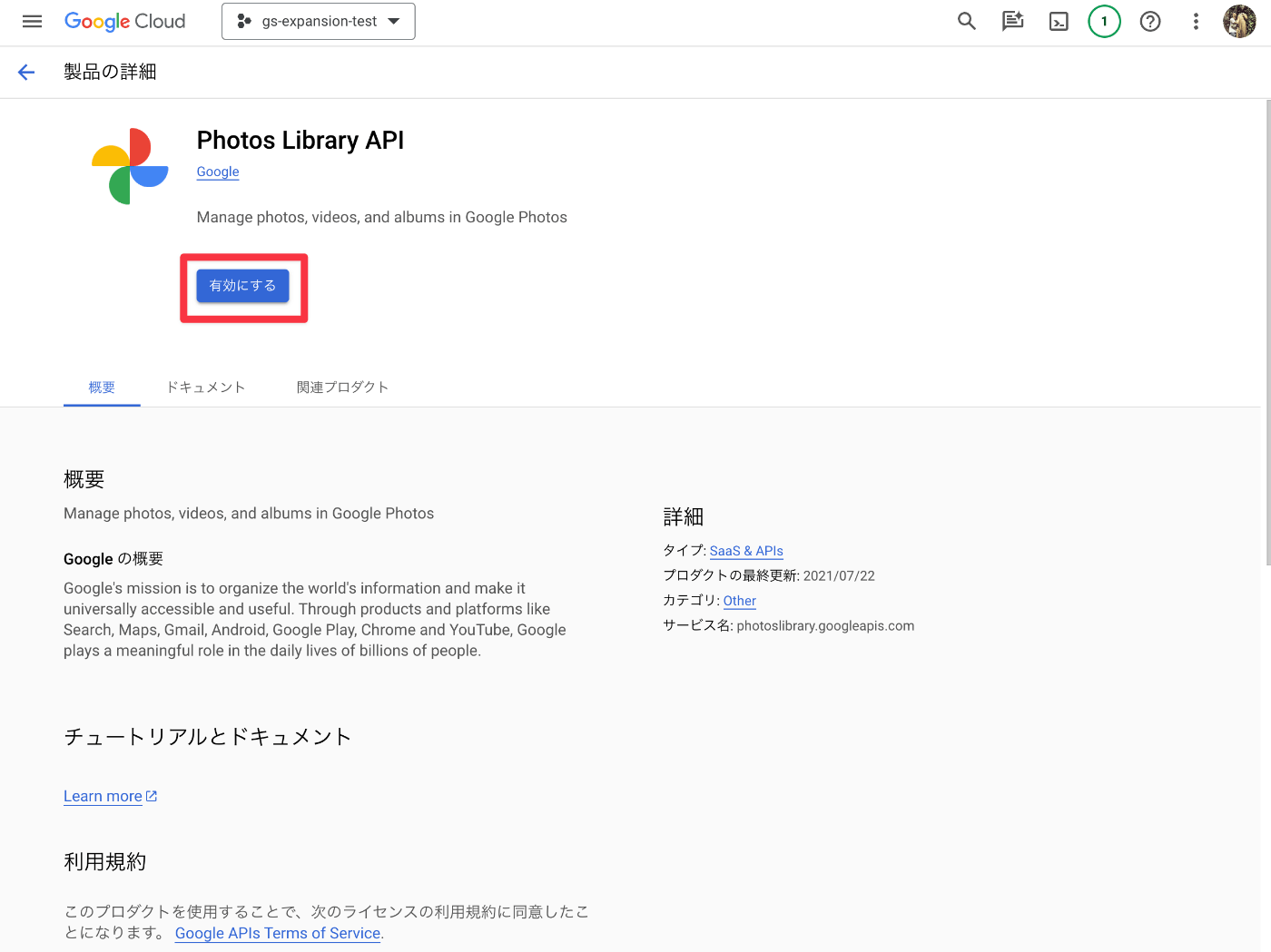The width and height of the screenshot is (1271, 952).
Task: Click the search magnifier icon
Action: tap(967, 21)
